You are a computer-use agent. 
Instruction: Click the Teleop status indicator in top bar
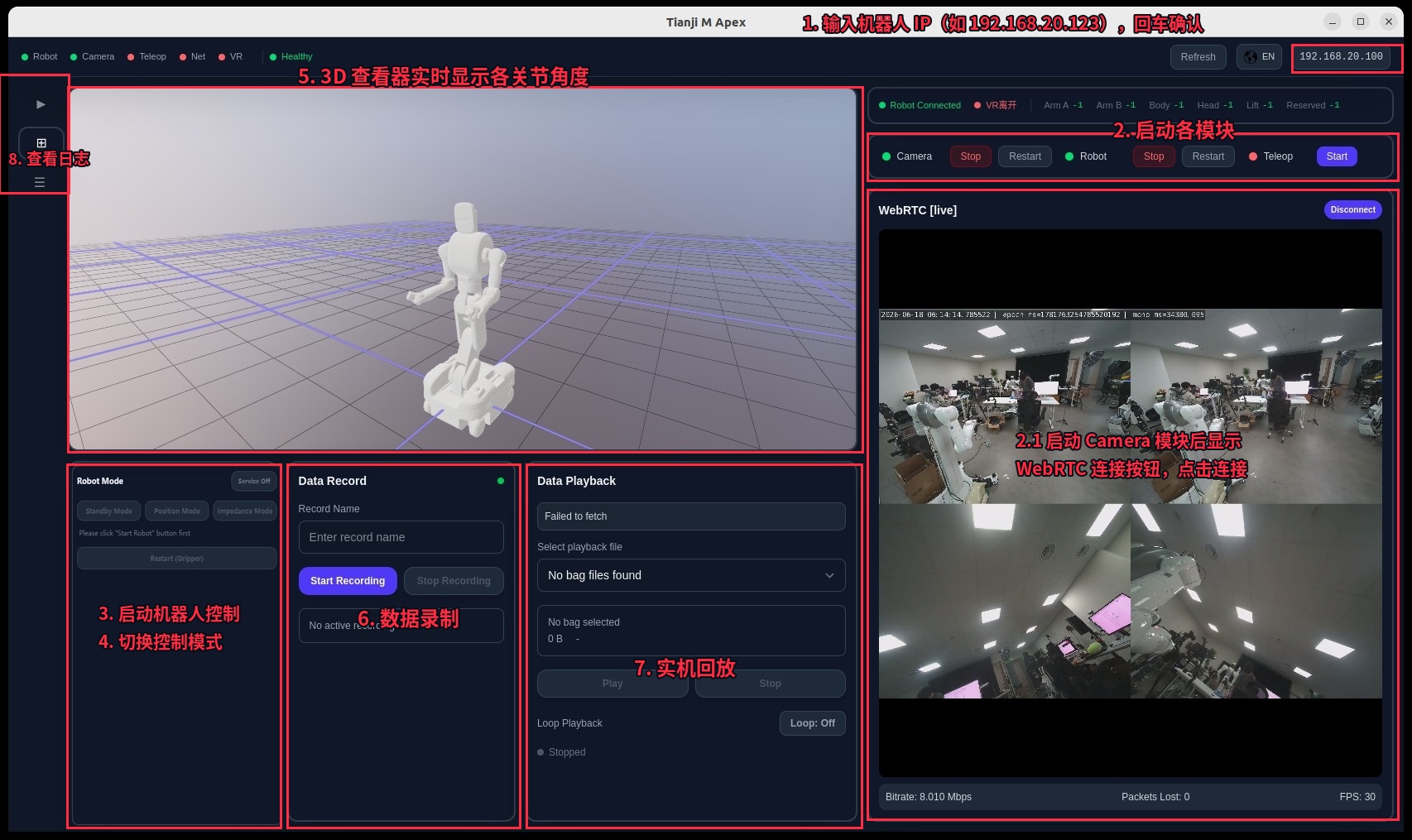(146, 56)
